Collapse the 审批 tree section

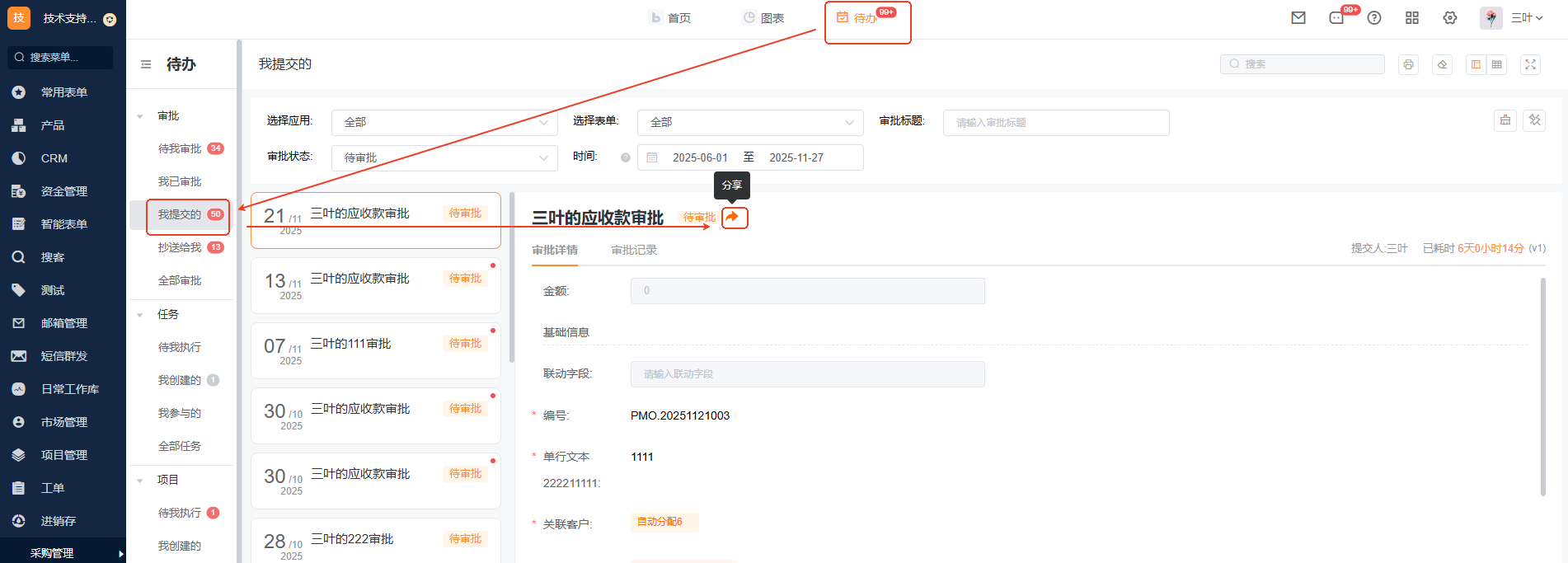pyautogui.click(x=140, y=116)
